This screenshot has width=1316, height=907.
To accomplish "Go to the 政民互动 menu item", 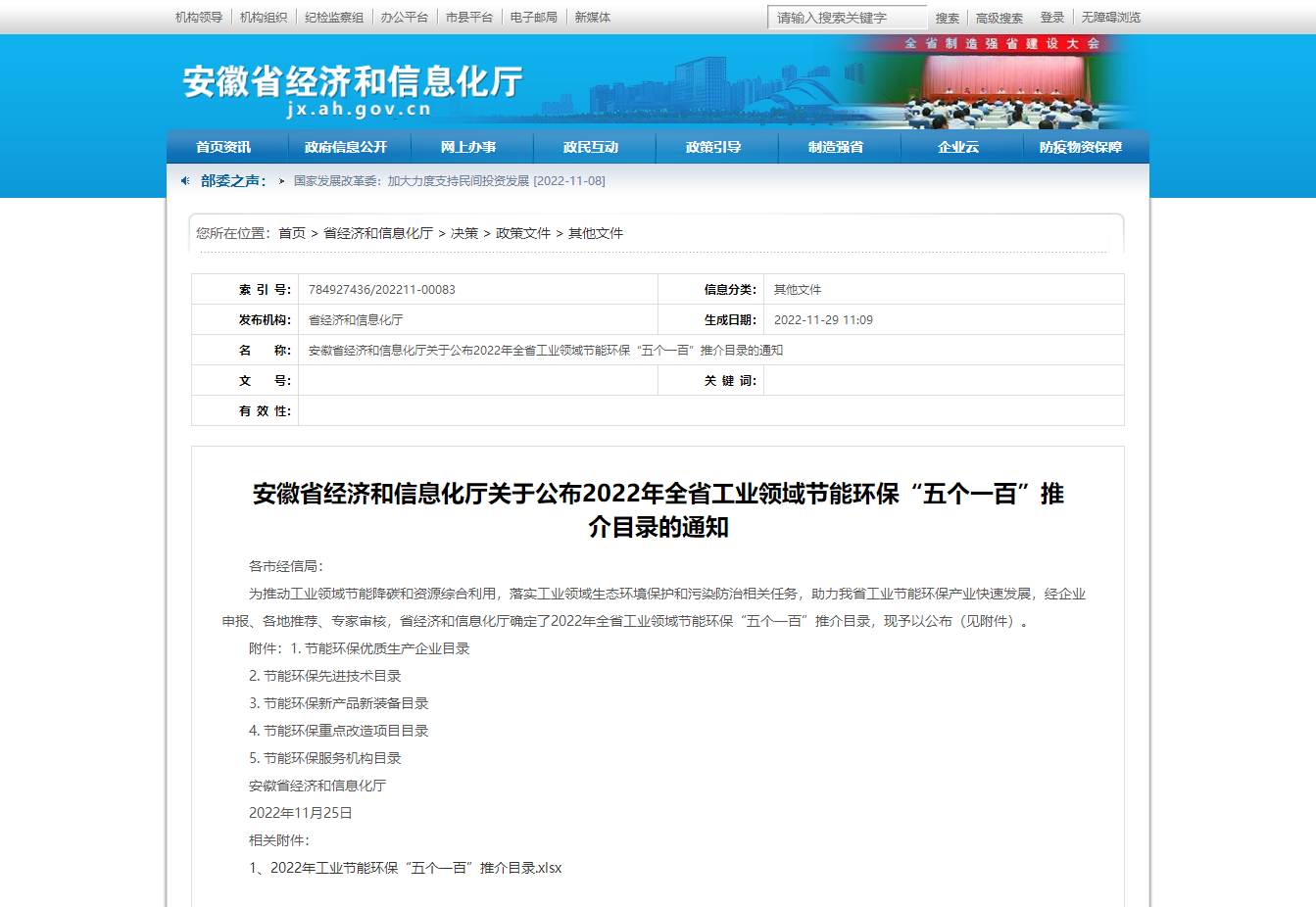I will click(591, 147).
